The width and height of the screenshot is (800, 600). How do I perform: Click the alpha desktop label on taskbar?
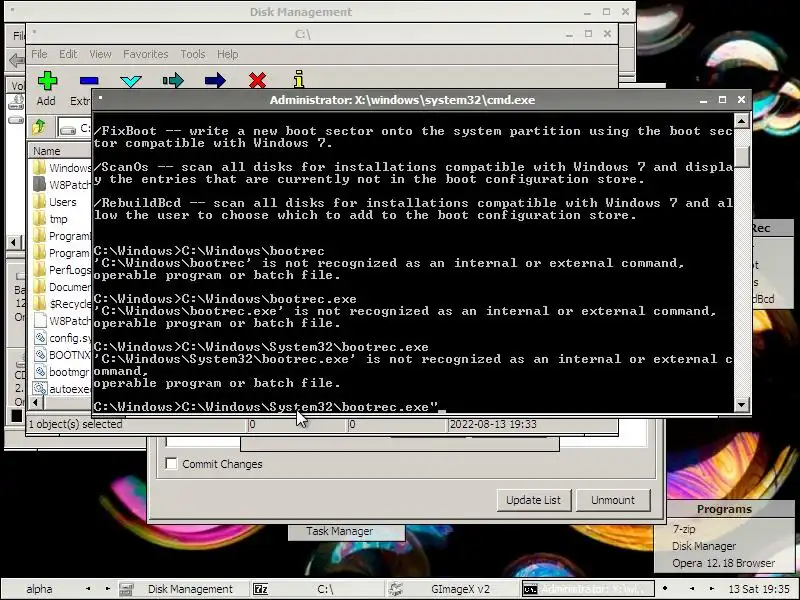[39, 589]
